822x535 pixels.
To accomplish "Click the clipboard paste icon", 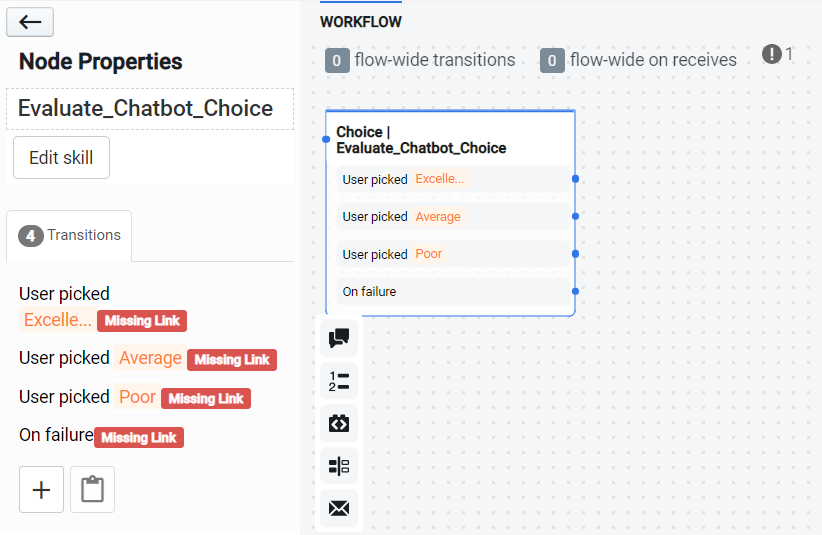I will click(92, 490).
